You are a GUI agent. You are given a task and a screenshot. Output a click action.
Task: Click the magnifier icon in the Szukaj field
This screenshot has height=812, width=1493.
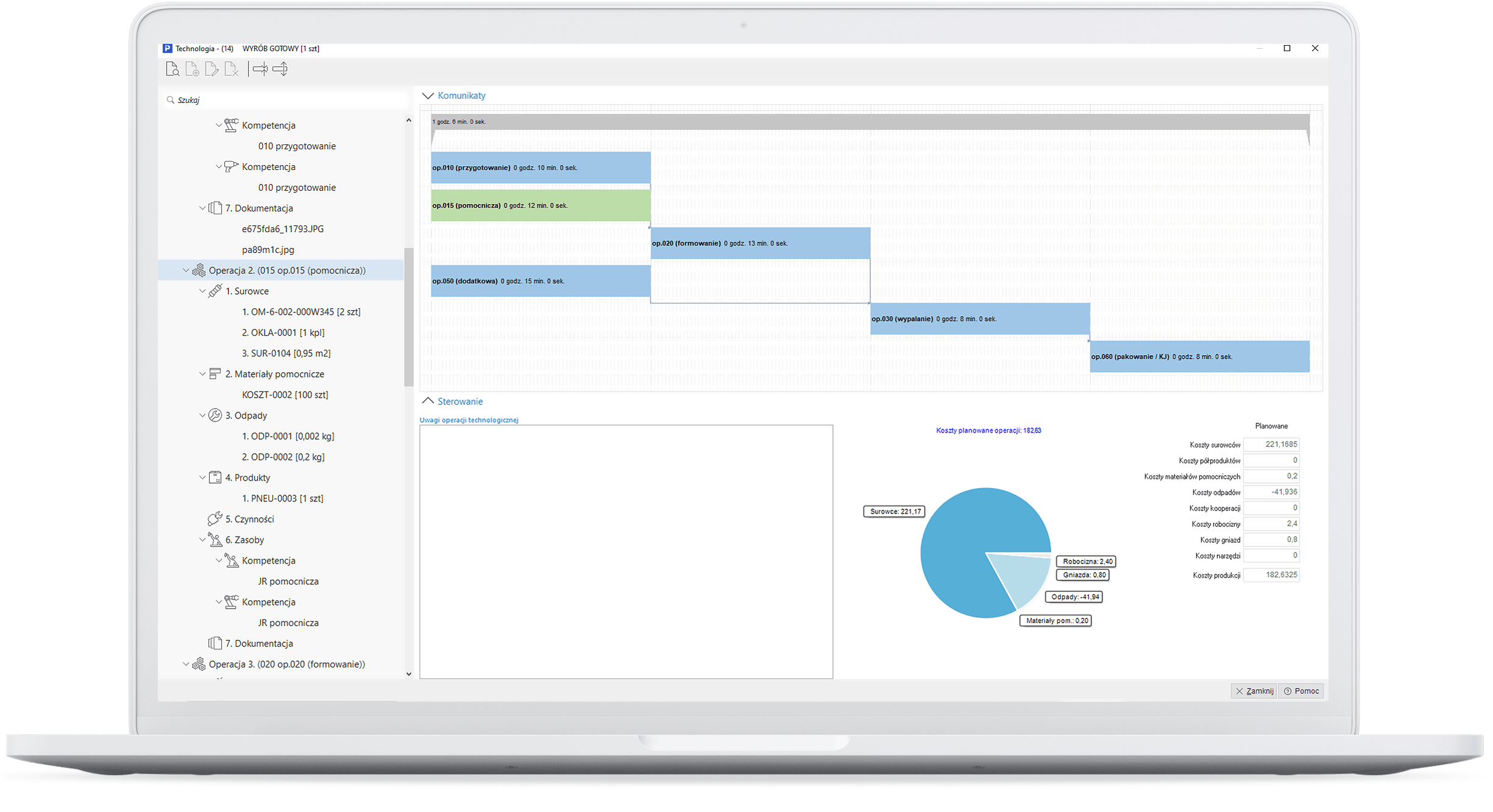pos(171,100)
